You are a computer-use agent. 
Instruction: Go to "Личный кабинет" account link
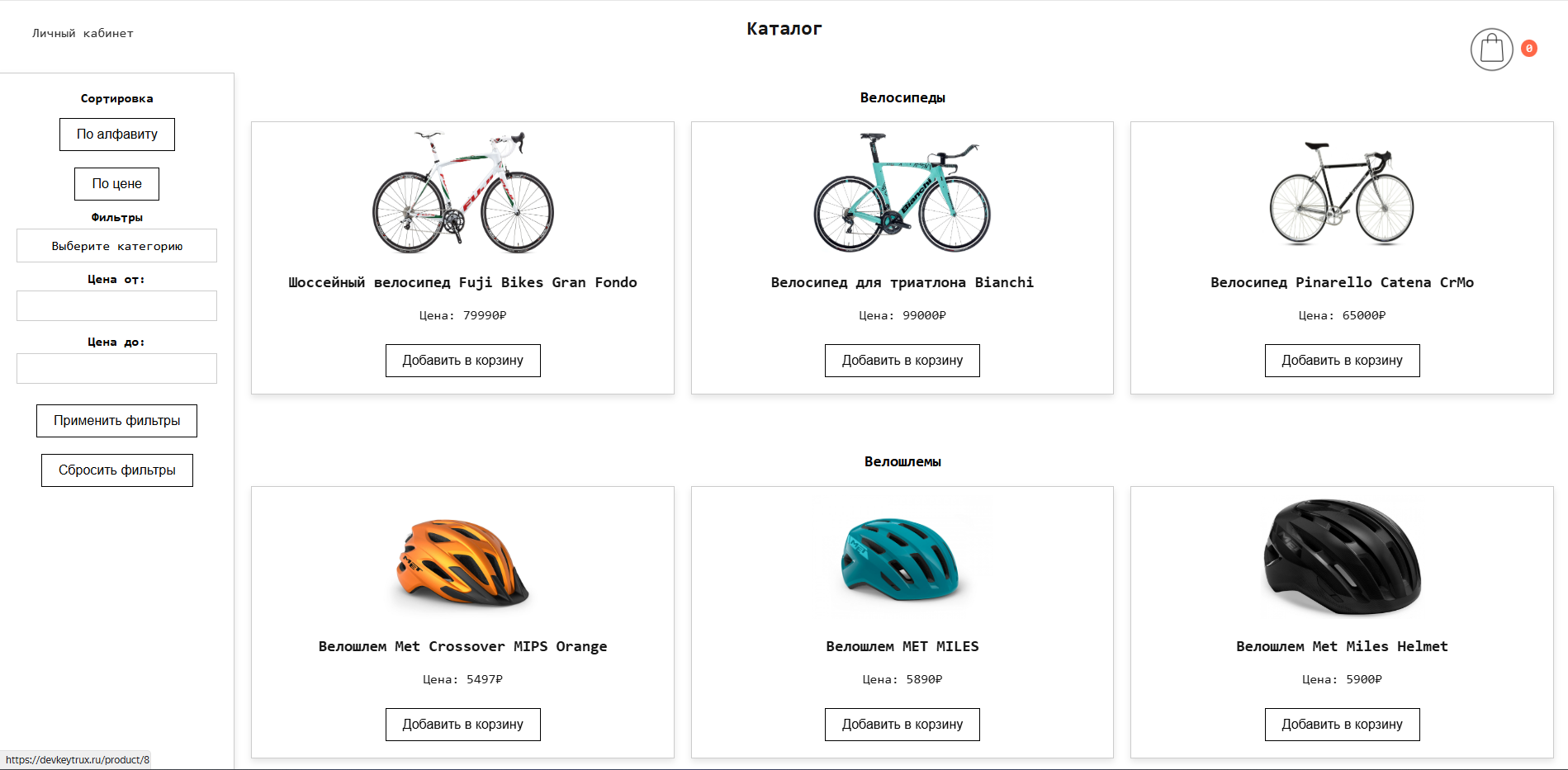(83, 34)
